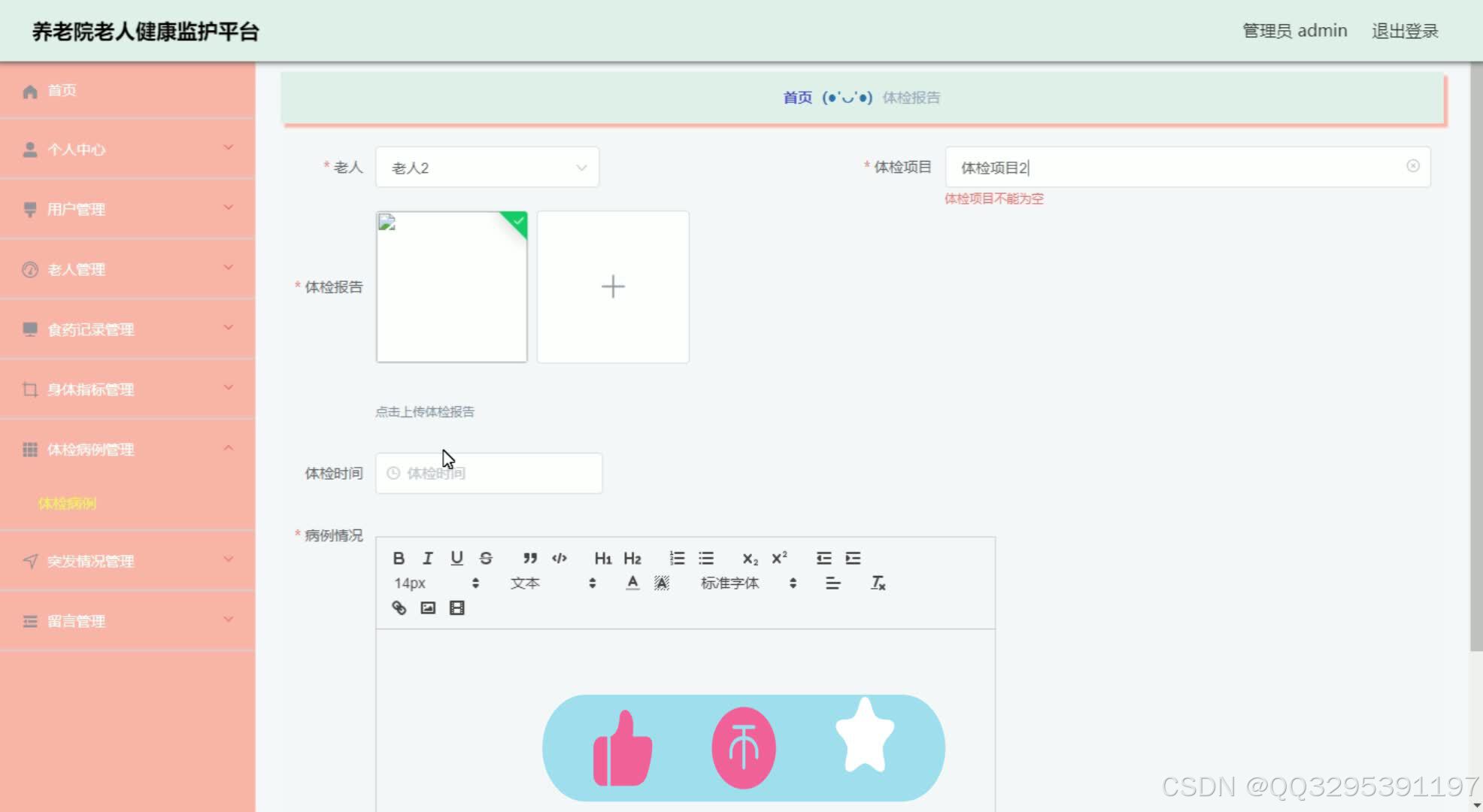Image resolution: width=1483 pixels, height=812 pixels.
Task: Click the thumbs-up like icon
Action: [x=623, y=748]
